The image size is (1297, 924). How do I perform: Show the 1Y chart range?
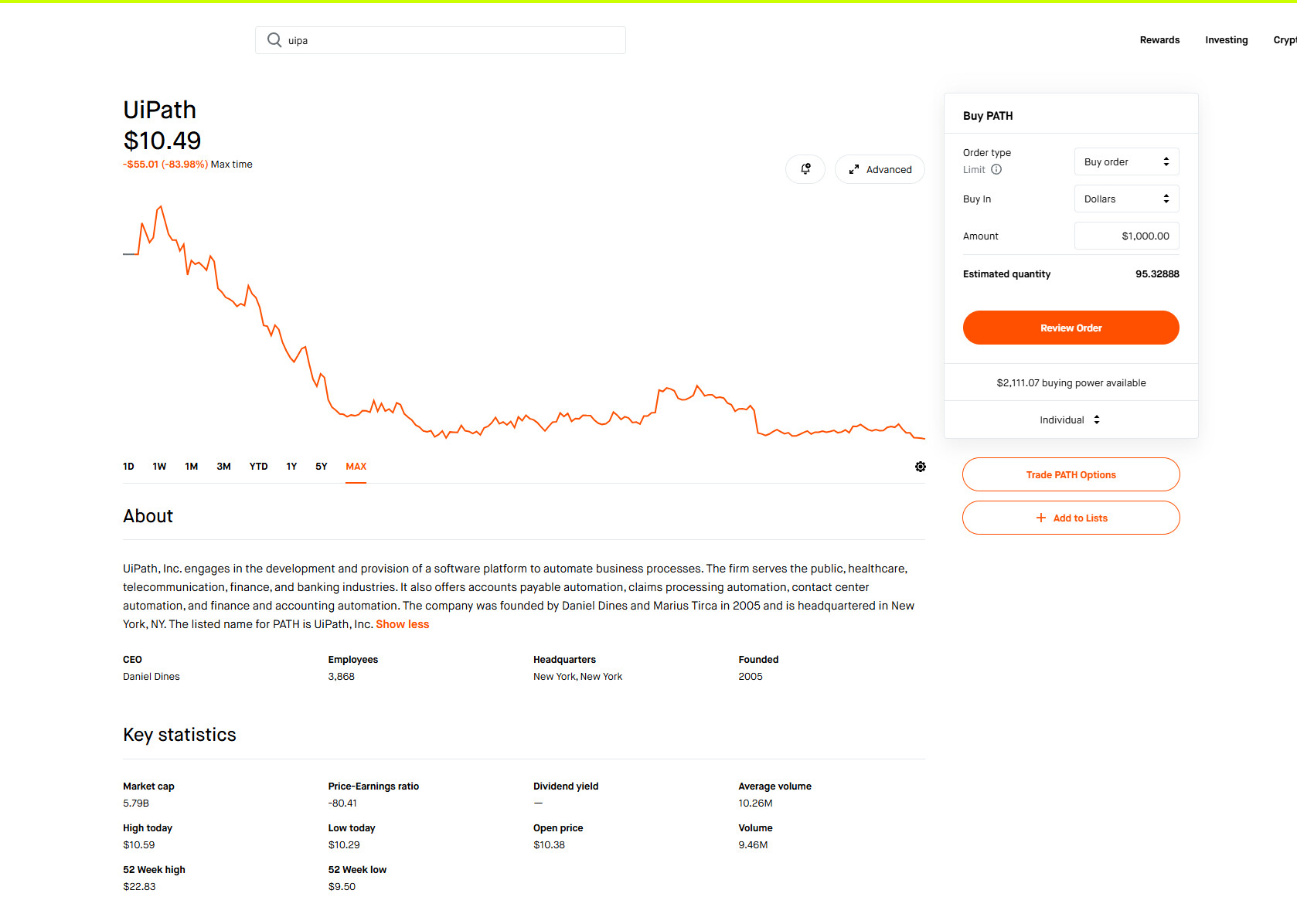(291, 467)
